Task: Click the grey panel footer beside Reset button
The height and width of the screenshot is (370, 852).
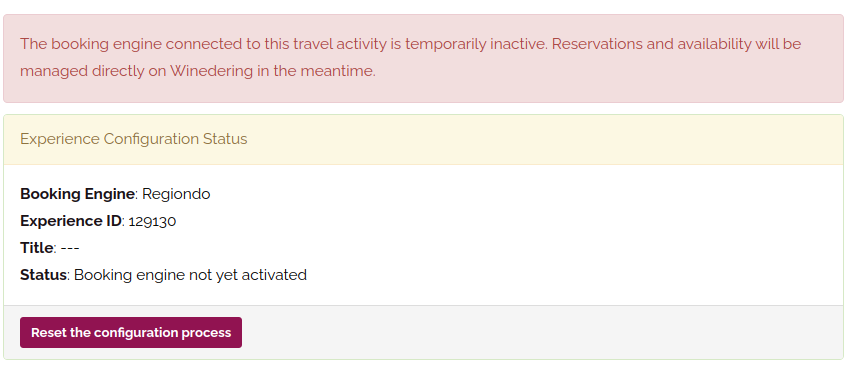Action: pos(541,333)
